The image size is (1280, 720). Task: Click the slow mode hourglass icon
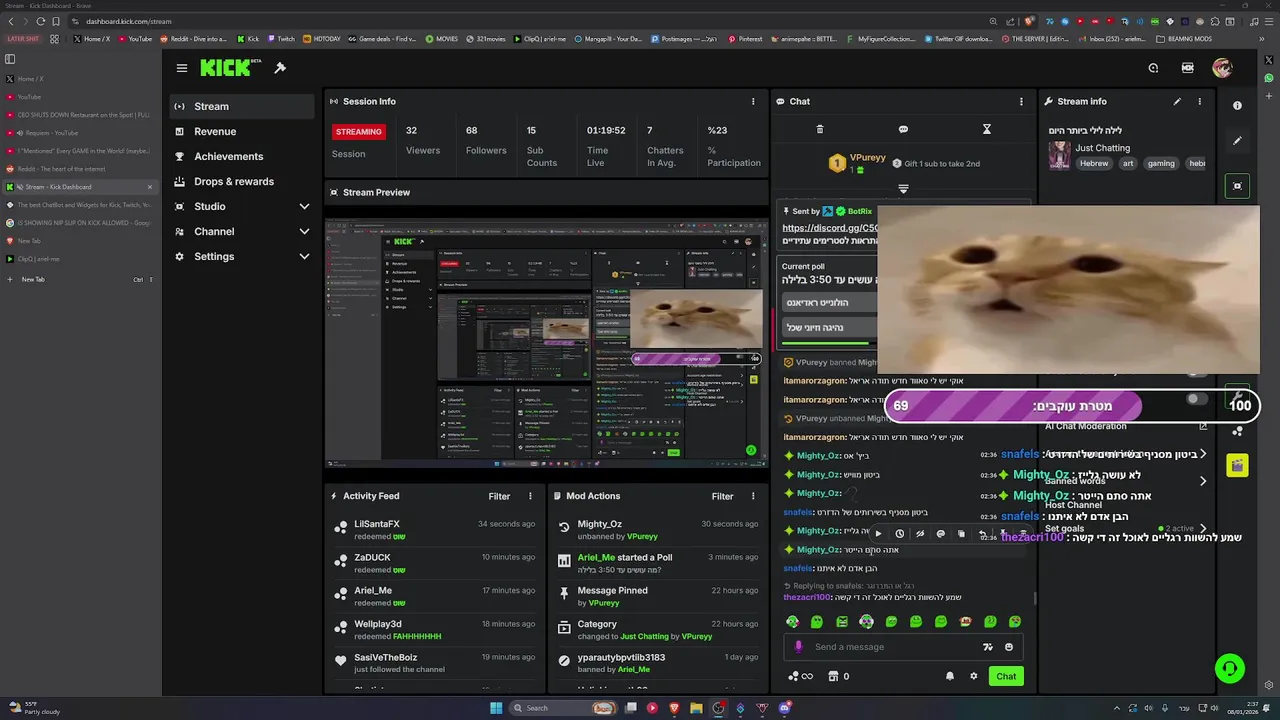click(x=986, y=129)
